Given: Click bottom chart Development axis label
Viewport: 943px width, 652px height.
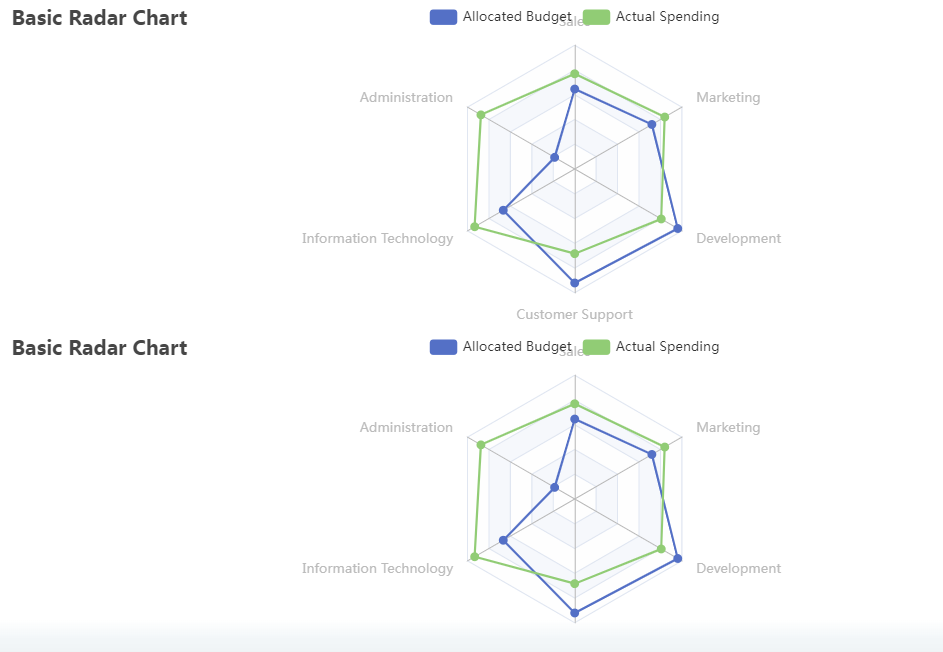Looking at the screenshot, I should [739, 568].
